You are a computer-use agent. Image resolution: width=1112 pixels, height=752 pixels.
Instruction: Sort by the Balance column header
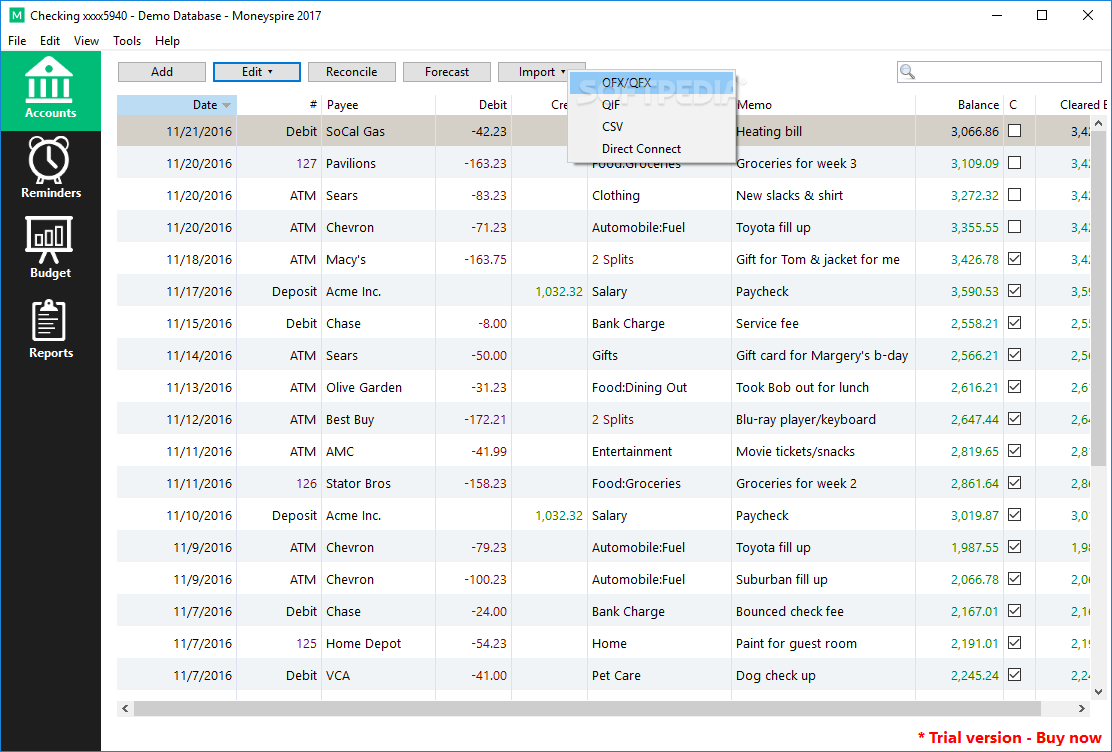coord(960,105)
